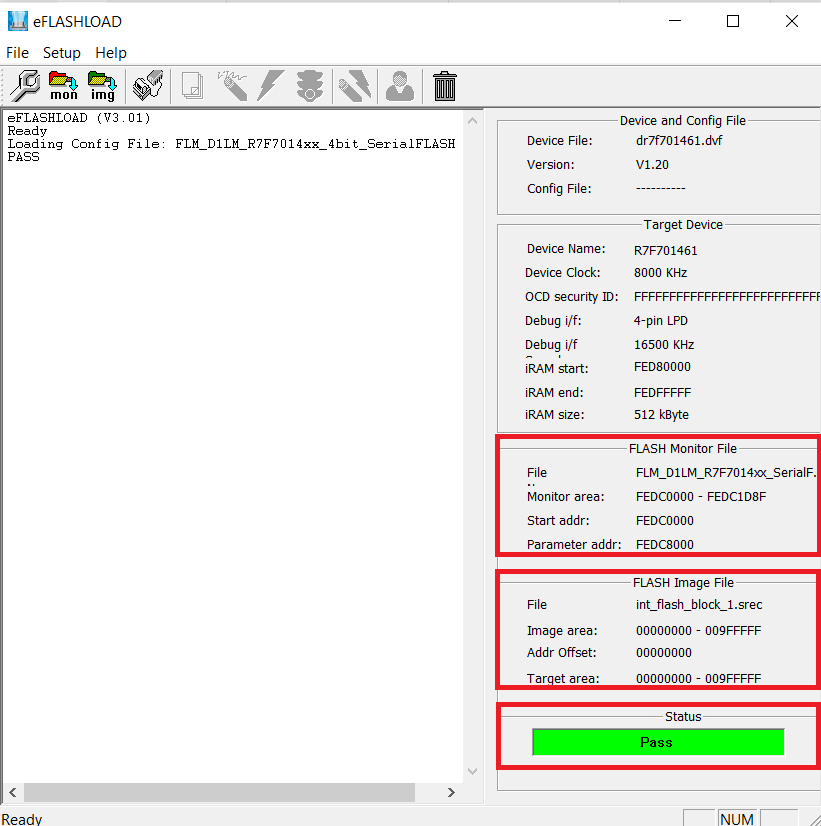This screenshot has height=826, width=821.
Task: Click the 'Status' group title
Action: (x=683, y=717)
